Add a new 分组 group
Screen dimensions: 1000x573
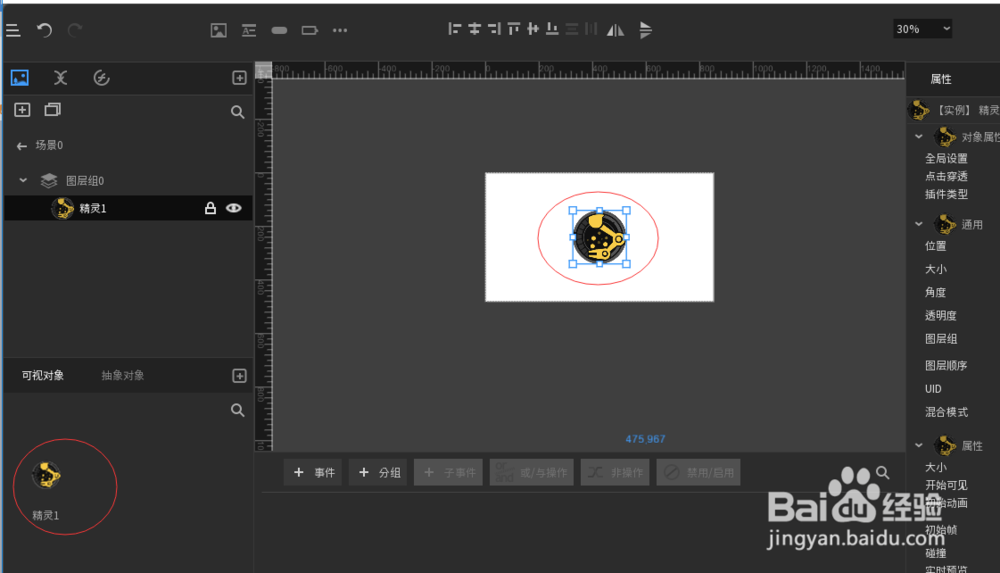[x=378, y=472]
